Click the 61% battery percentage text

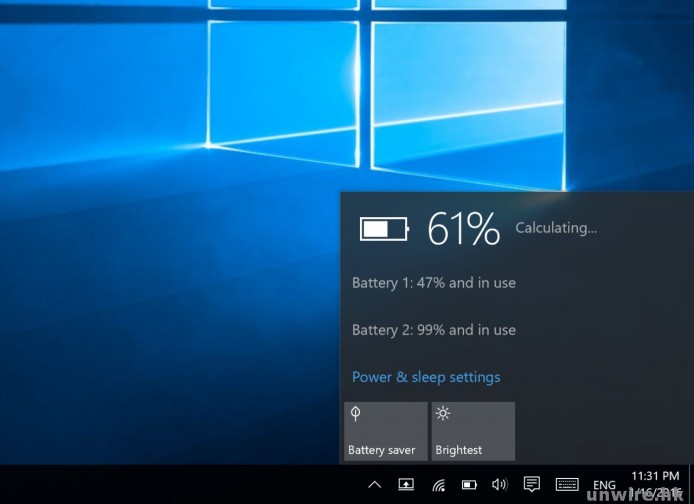[x=463, y=229]
